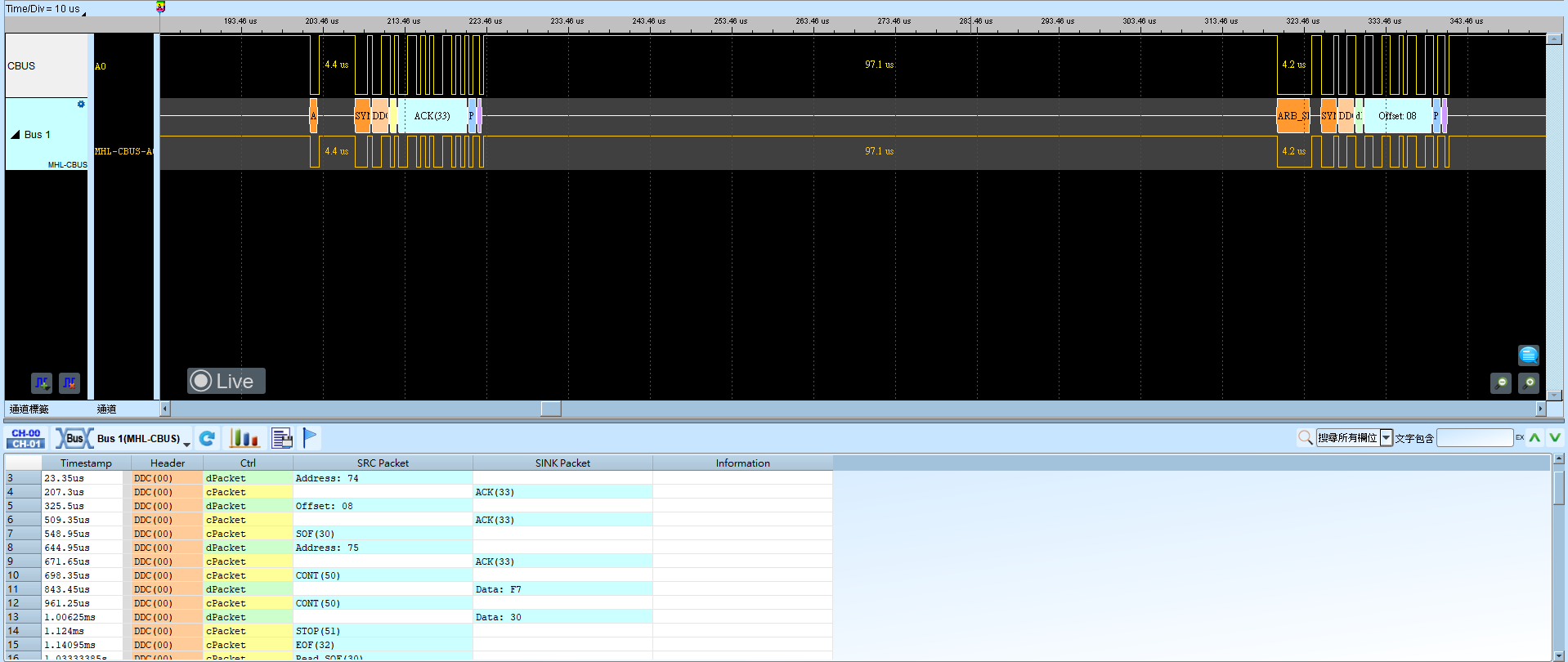Screen dimensions: 1568x662
Task: Save the decode report to file
Action: pos(282,439)
